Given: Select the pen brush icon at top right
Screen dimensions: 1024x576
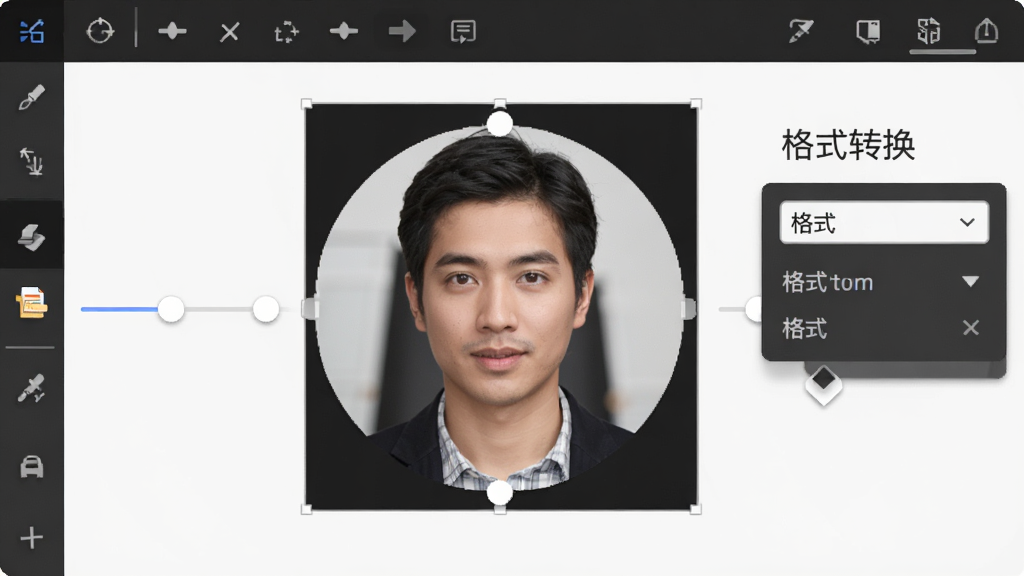Looking at the screenshot, I should 801,31.
